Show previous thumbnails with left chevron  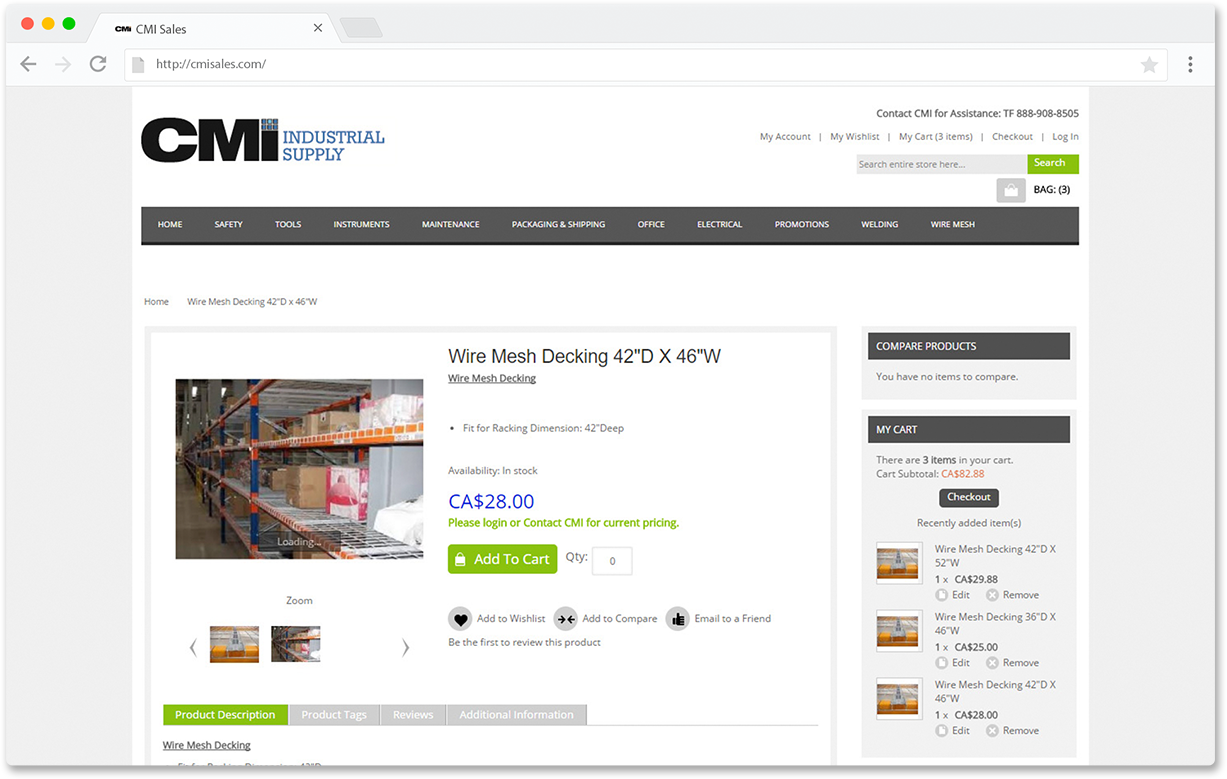193,647
